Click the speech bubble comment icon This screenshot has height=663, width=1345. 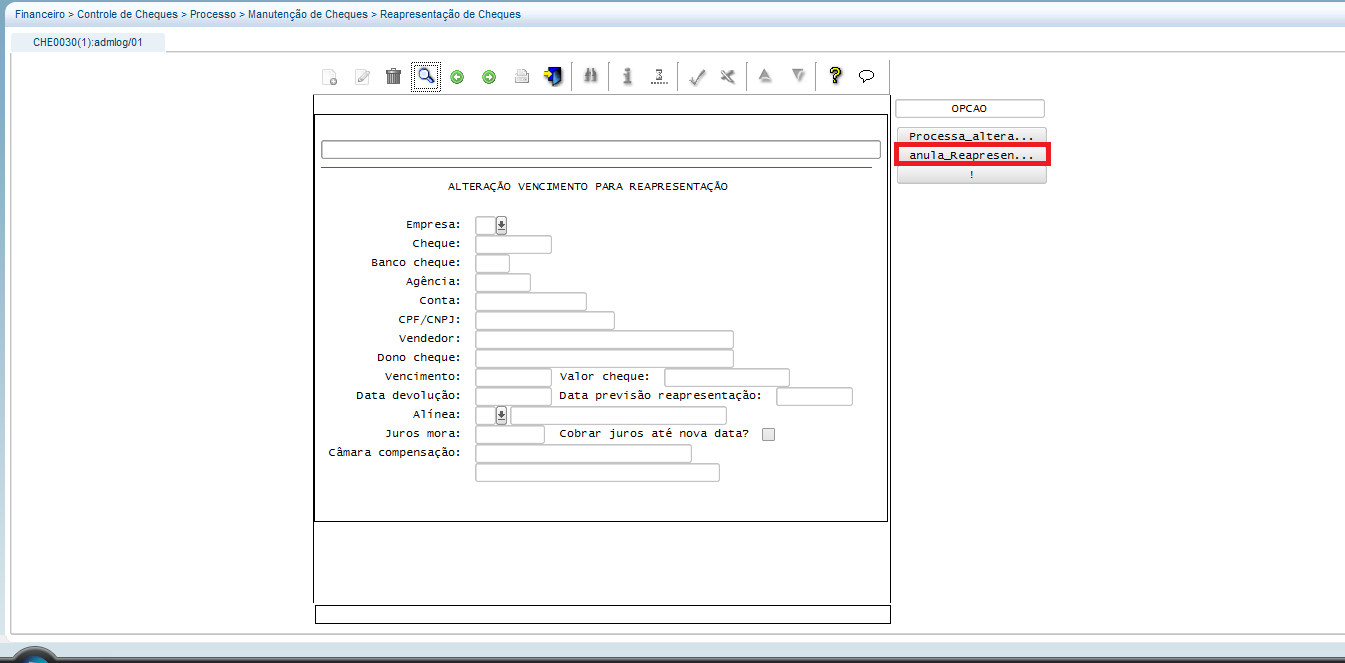click(x=867, y=76)
